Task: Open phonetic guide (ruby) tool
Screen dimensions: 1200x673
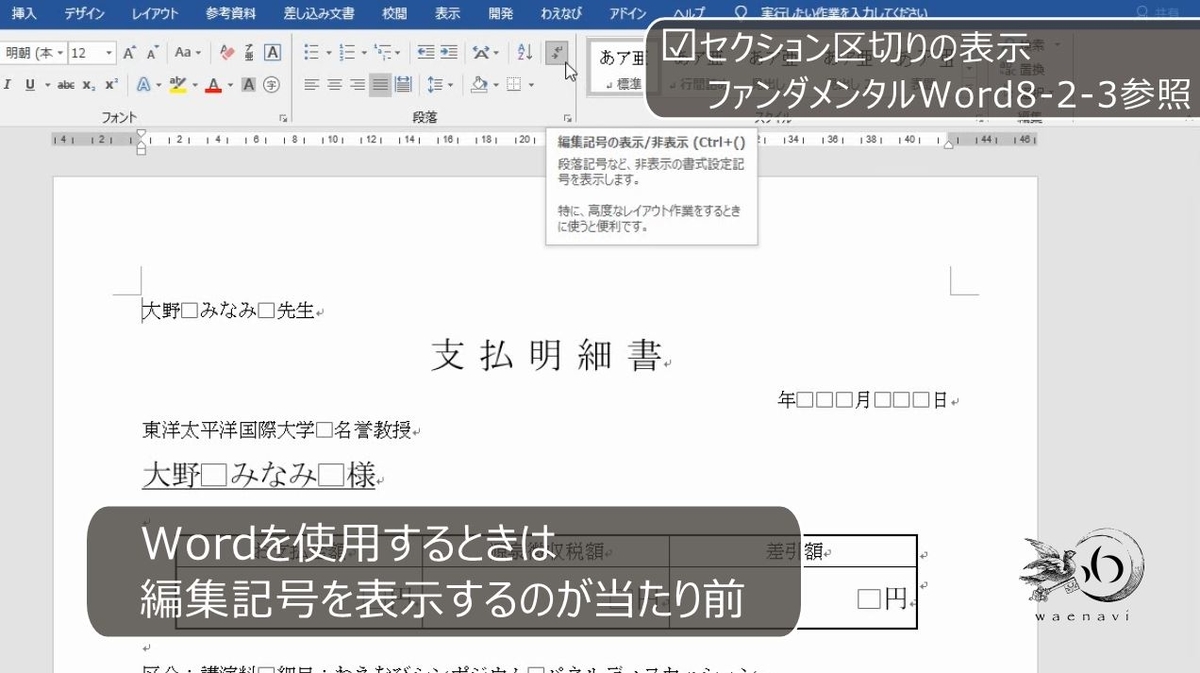Action: click(249, 53)
